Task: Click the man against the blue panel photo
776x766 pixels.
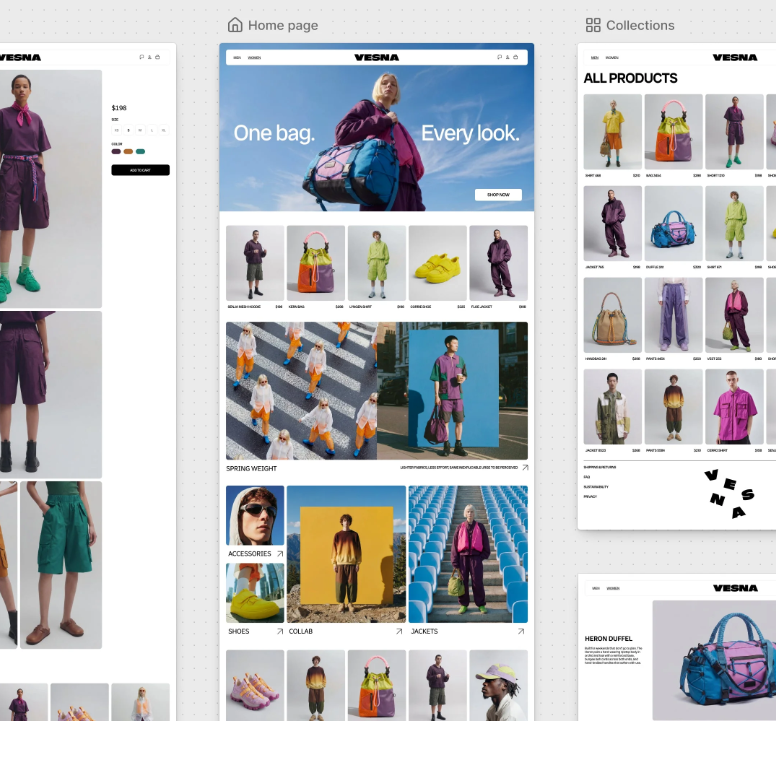Action: [x=452, y=391]
